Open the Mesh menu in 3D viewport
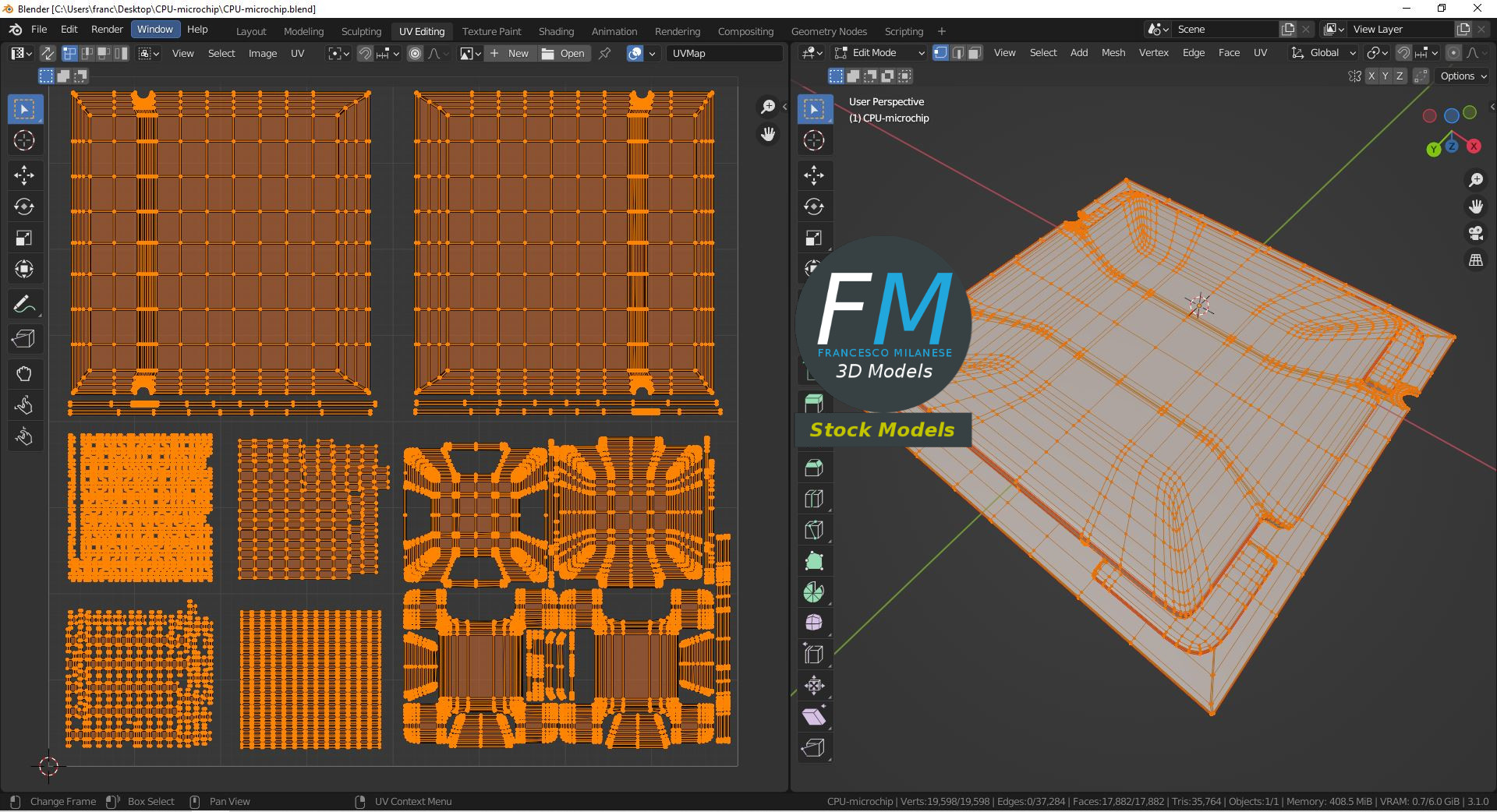 point(1113,52)
